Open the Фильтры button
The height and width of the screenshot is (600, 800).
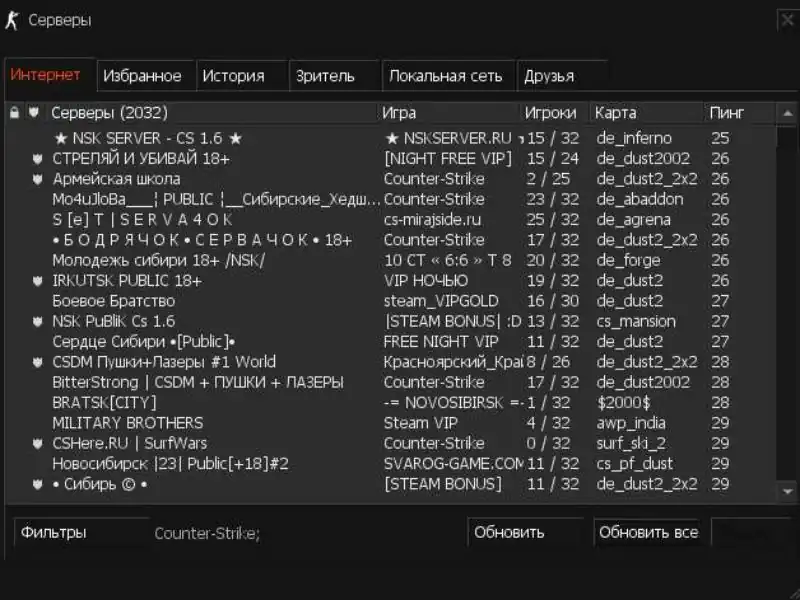point(81,533)
